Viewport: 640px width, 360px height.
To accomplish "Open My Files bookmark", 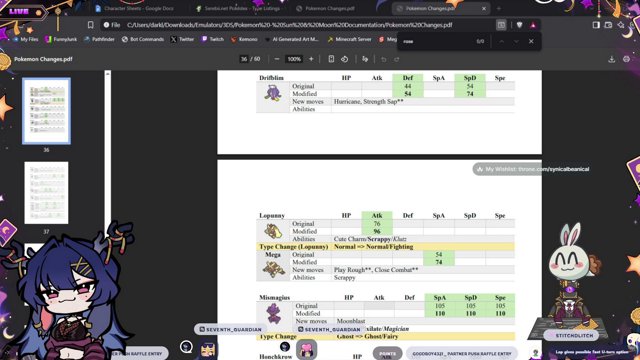I will tap(25, 39).
